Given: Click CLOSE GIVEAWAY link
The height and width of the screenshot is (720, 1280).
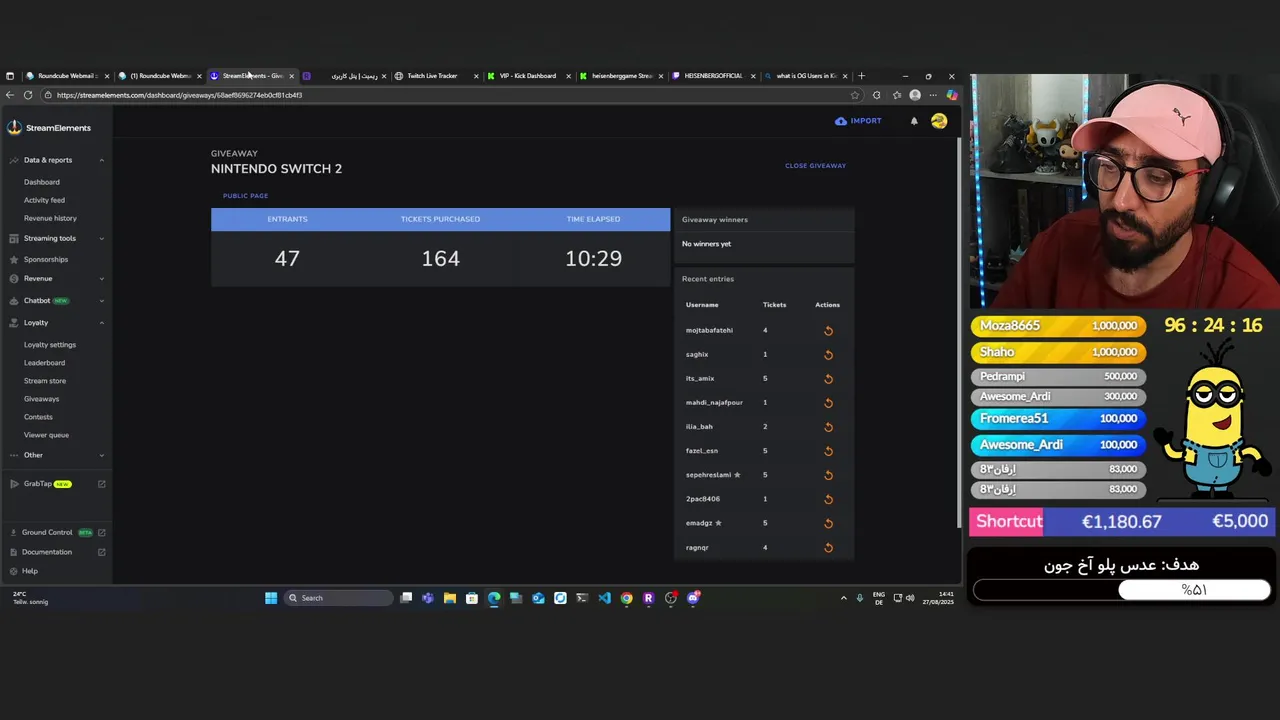Looking at the screenshot, I should [x=815, y=166].
